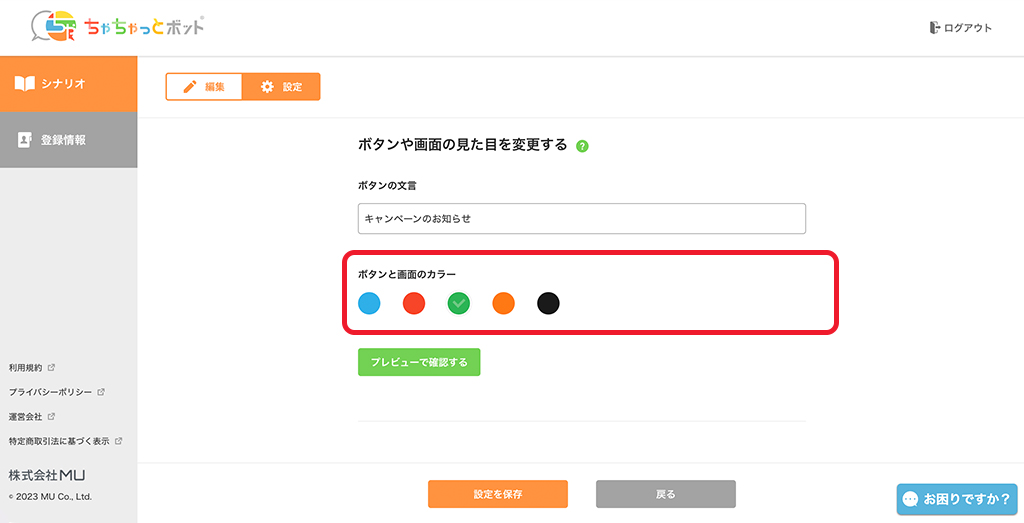Pick the black color swatch

[x=548, y=303]
